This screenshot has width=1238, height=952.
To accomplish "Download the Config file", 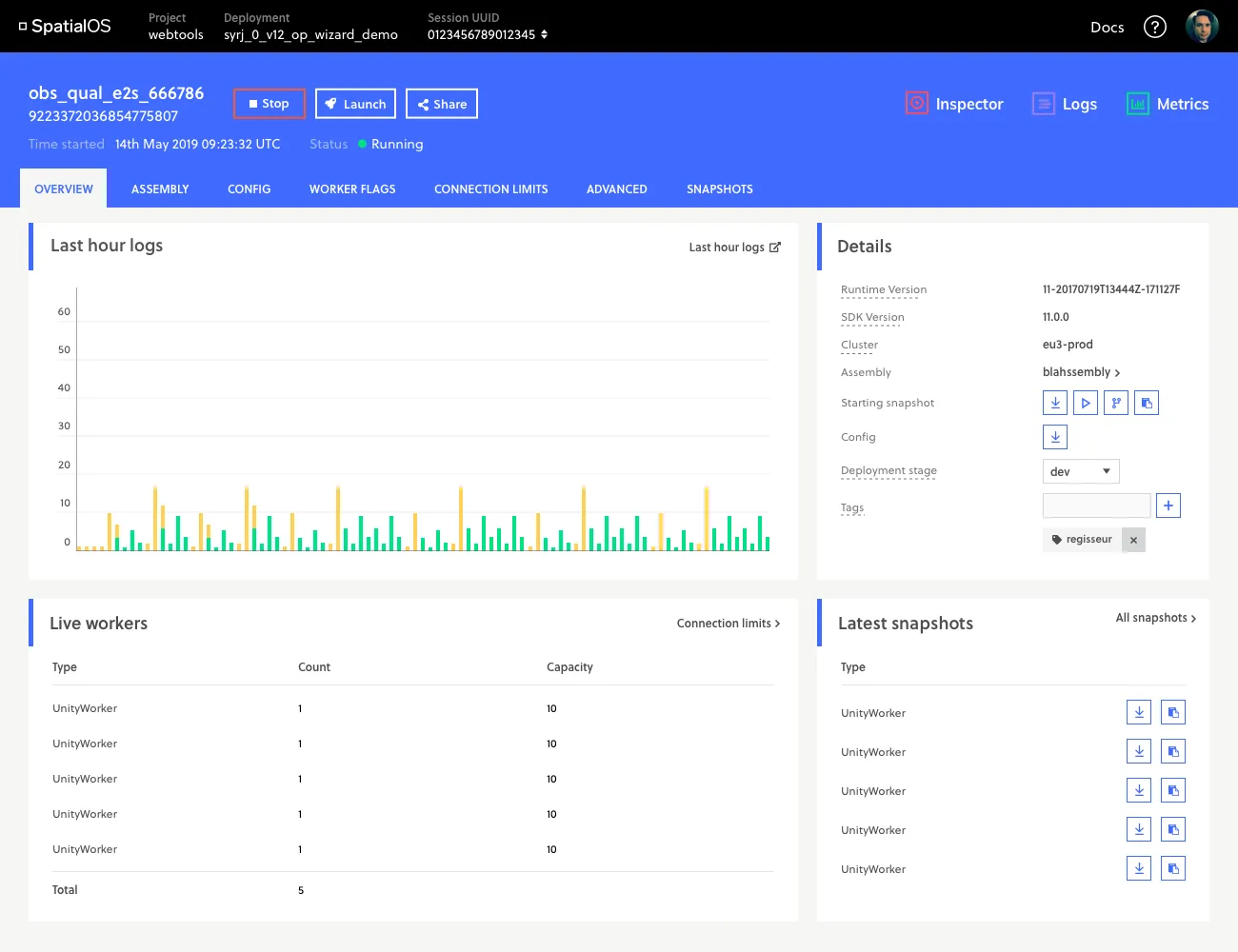I will pos(1055,437).
